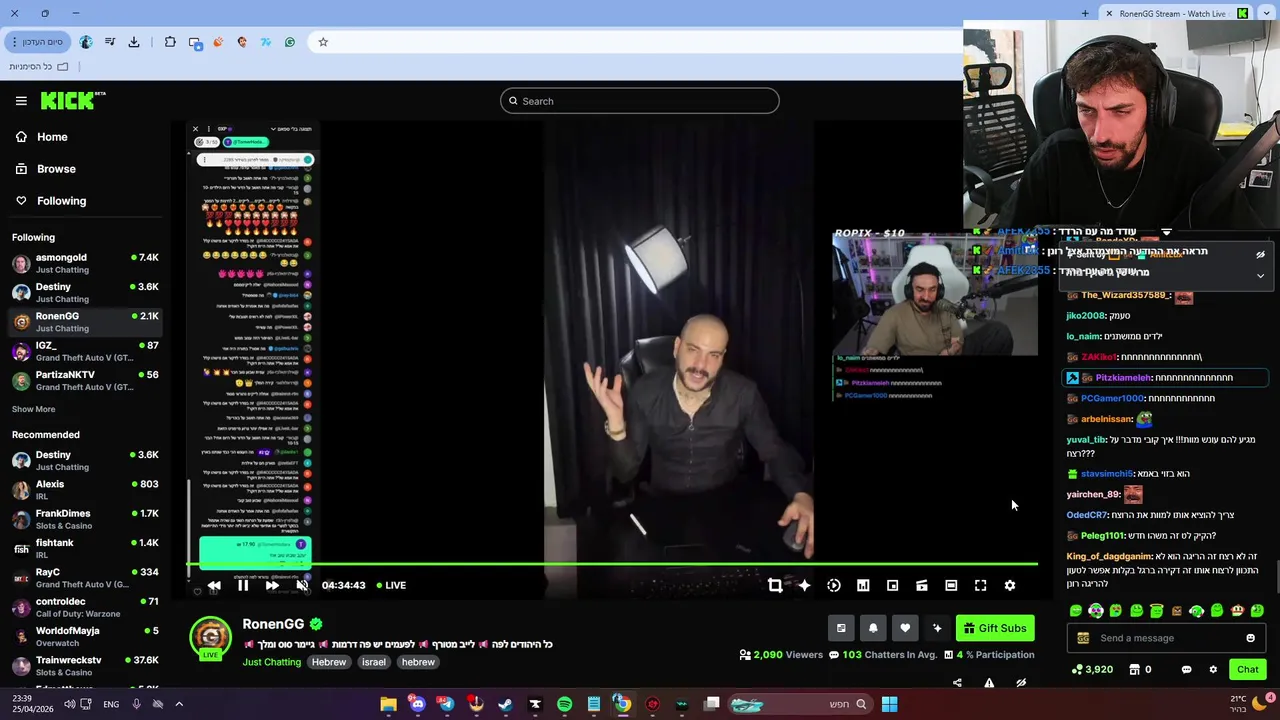This screenshot has height=720, width=1280.
Task: Click the Gift Subs button
Action: pyautogui.click(x=995, y=628)
